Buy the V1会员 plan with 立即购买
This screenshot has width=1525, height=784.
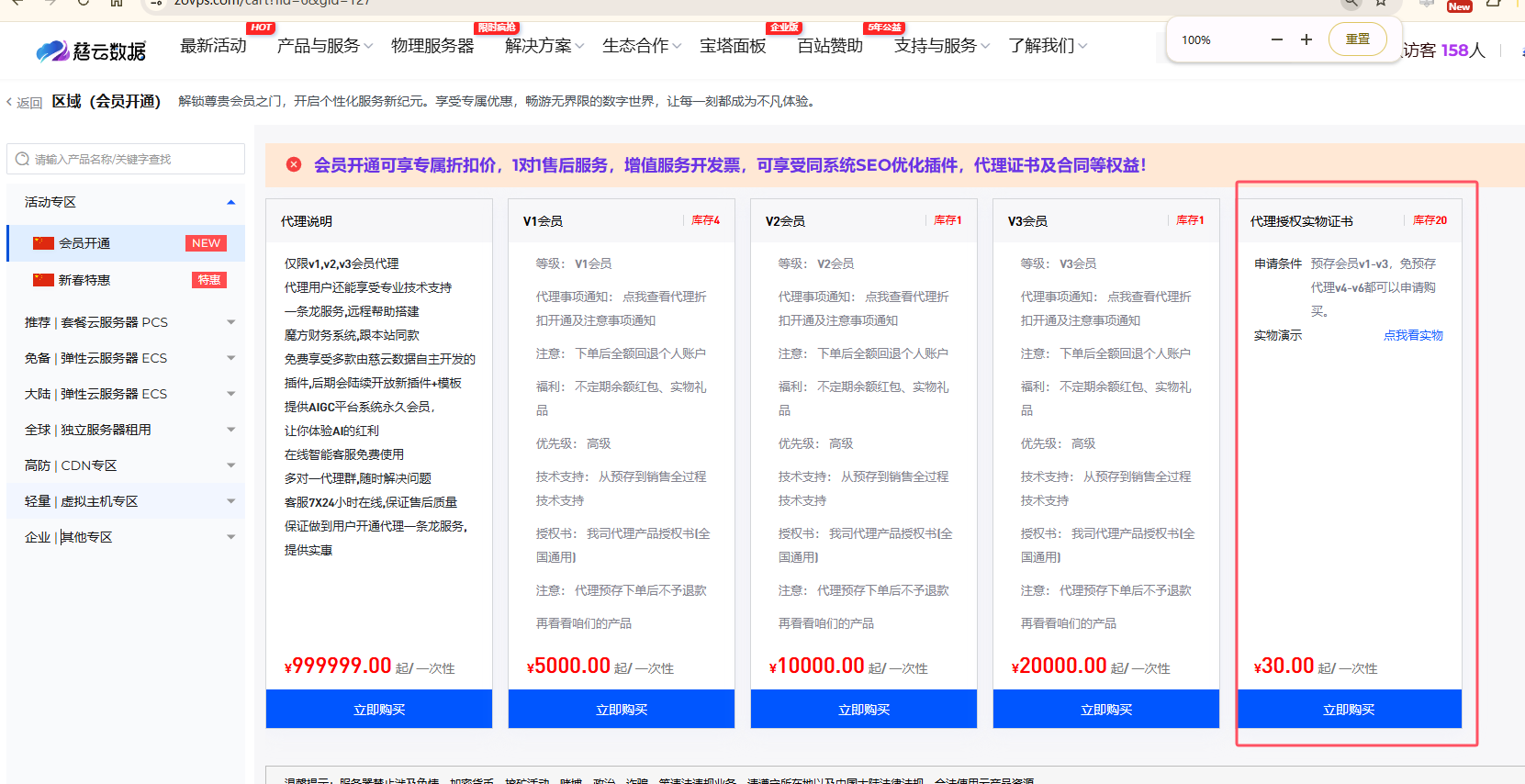(x=622, y=710)
